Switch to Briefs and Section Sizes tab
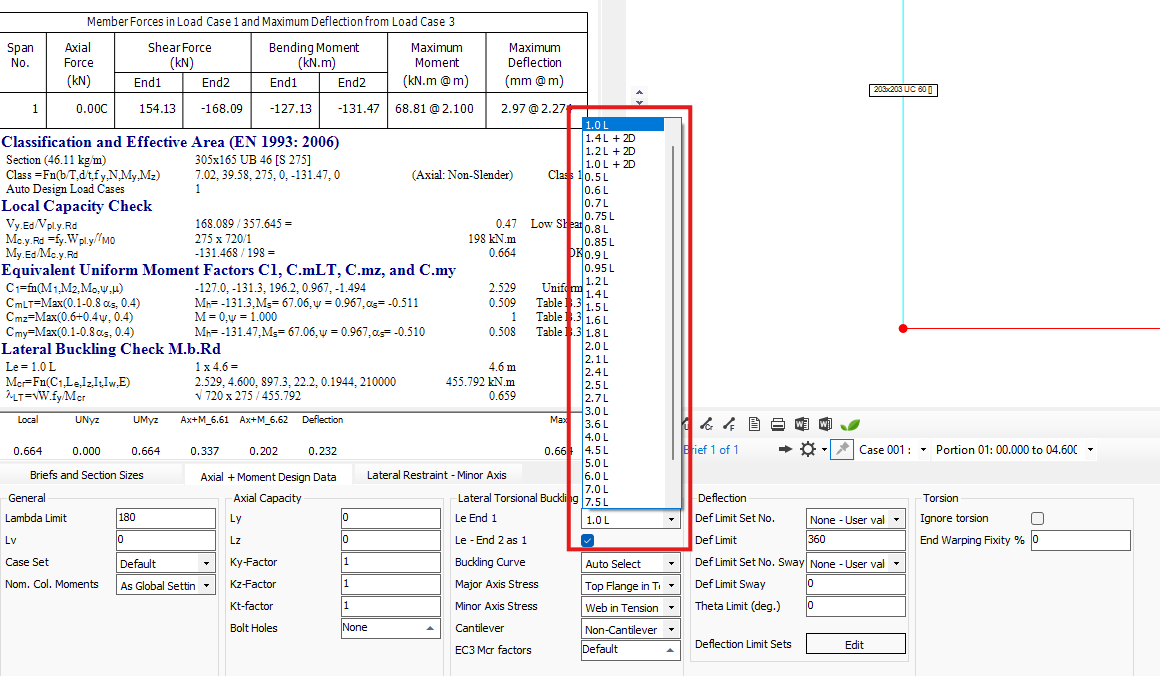Viewport: 1160px width, 676px height. [87, 475]
